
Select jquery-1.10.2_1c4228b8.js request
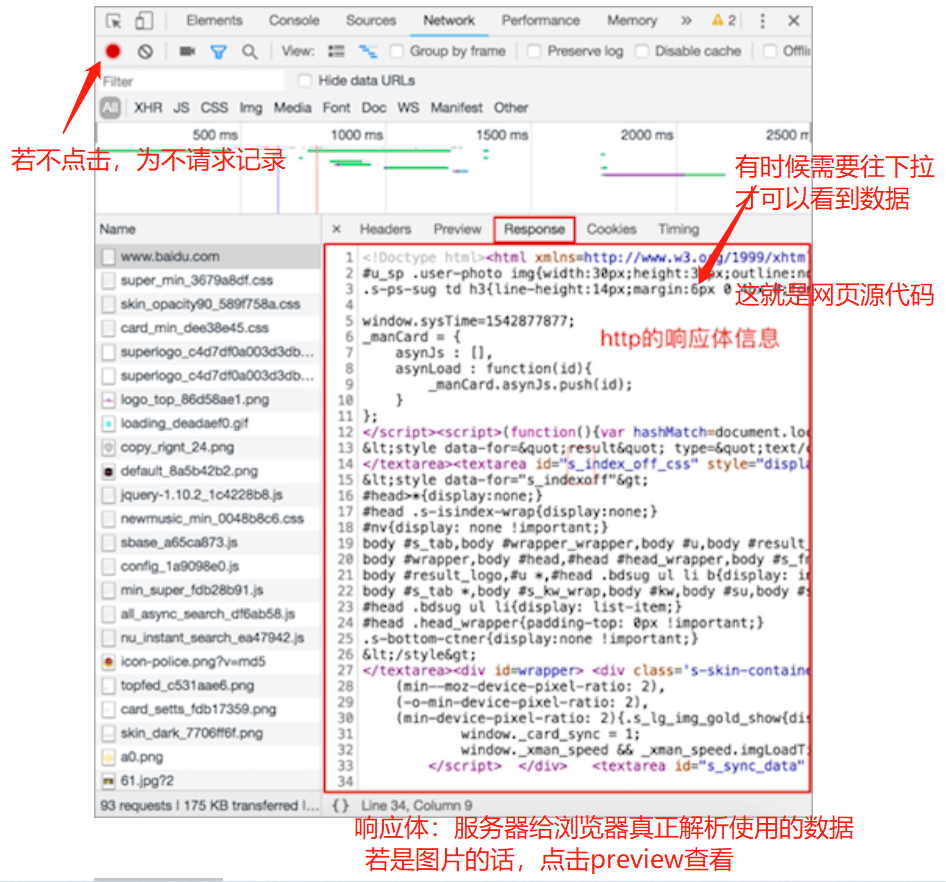tap(208, 495)
